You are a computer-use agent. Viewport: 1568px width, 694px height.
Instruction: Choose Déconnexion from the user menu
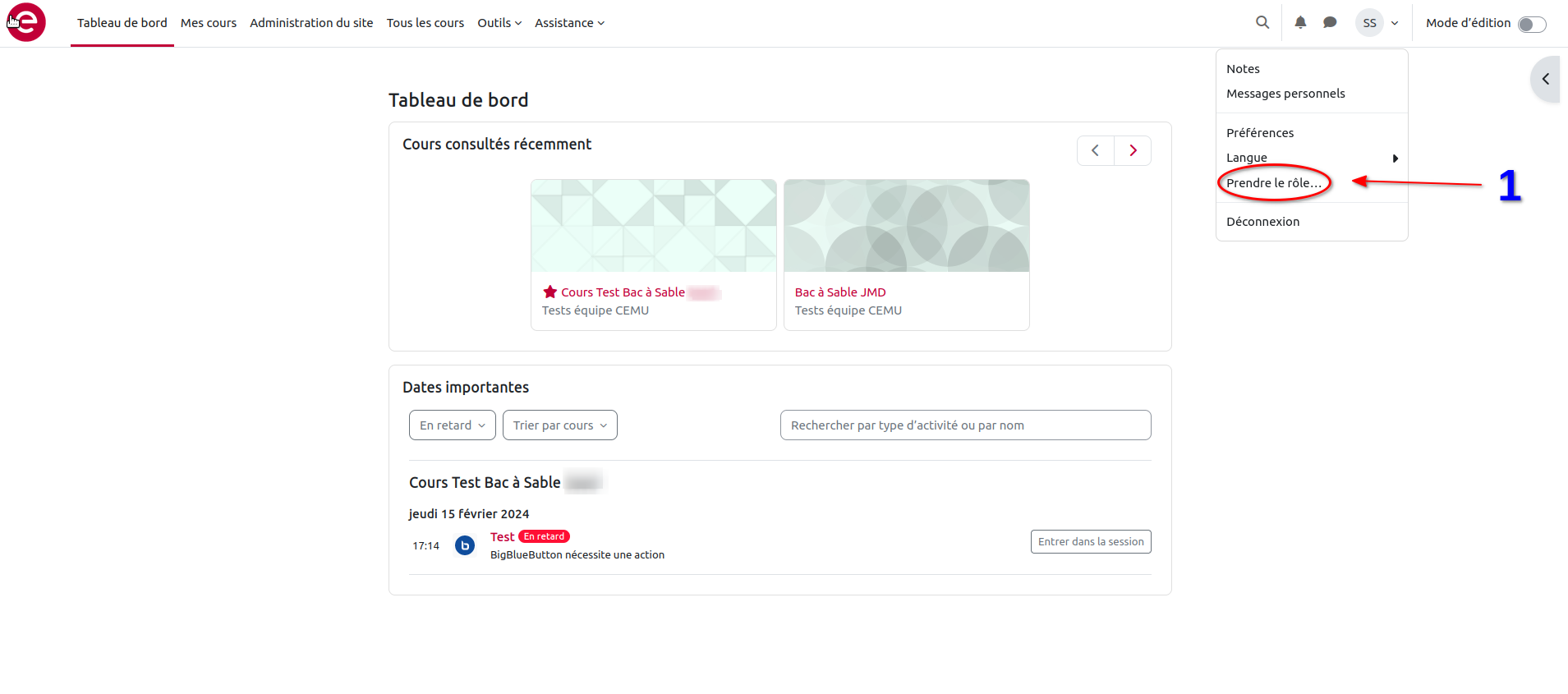click(1262, 222)
